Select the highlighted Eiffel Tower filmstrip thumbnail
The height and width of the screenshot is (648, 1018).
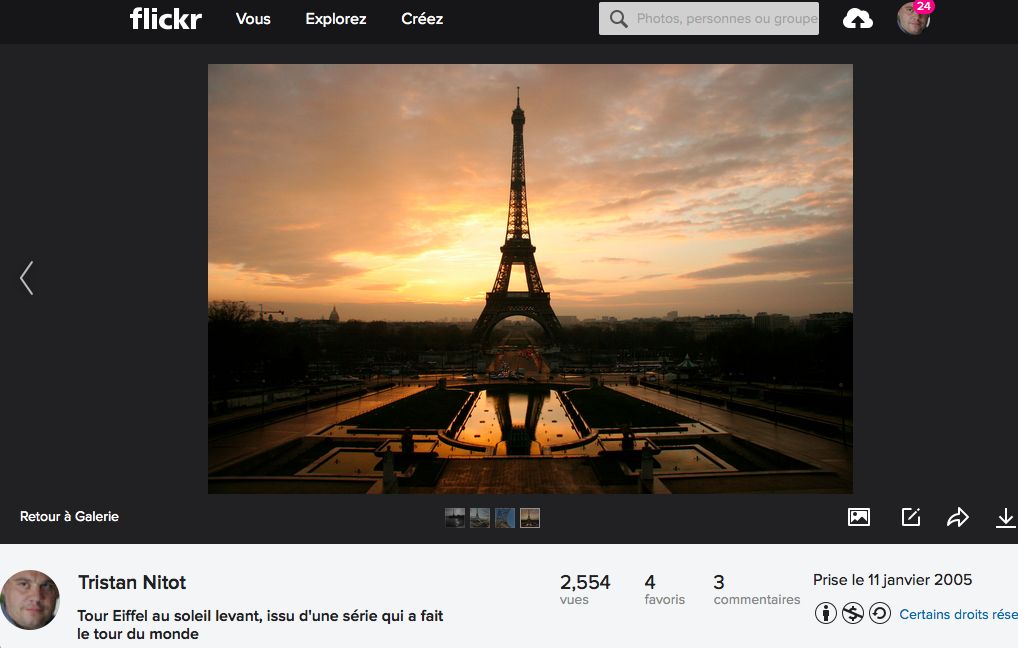[x=530, y=518]
